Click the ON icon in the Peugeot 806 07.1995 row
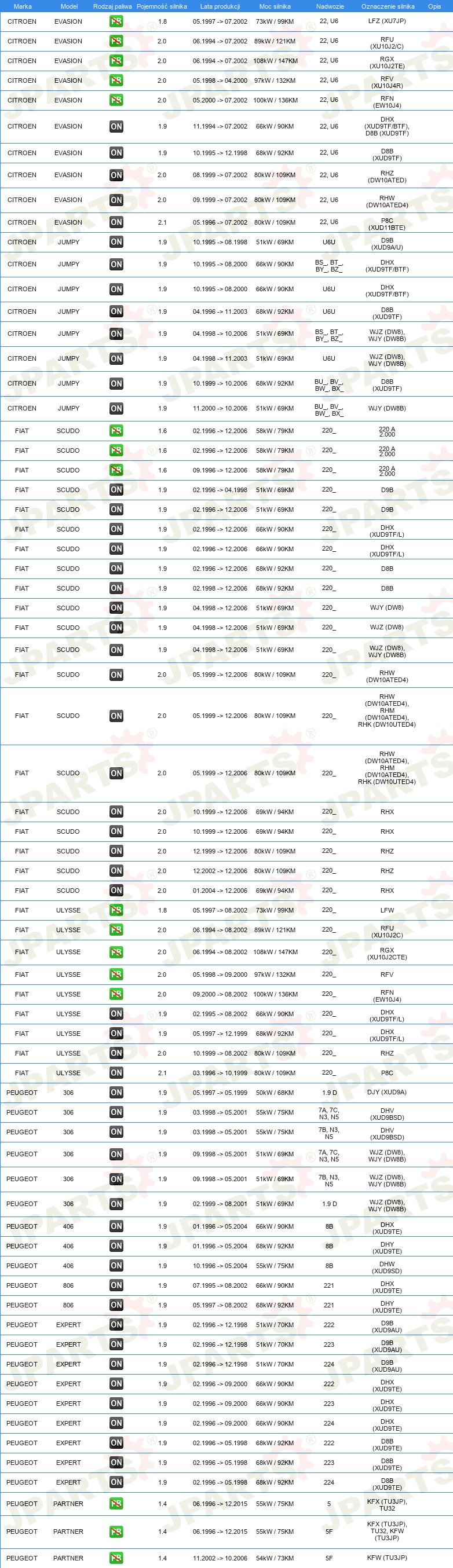 pyautogui.click(x=116, y=1285)
